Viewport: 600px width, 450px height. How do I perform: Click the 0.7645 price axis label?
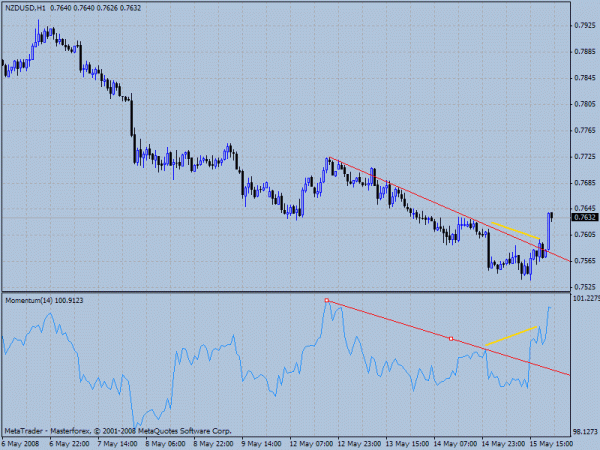click(x=585, y=209)
